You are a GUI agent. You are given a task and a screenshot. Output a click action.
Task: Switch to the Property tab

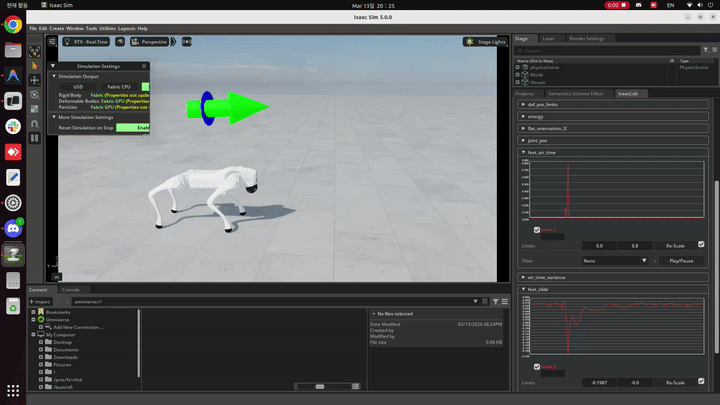pos(524,94)
